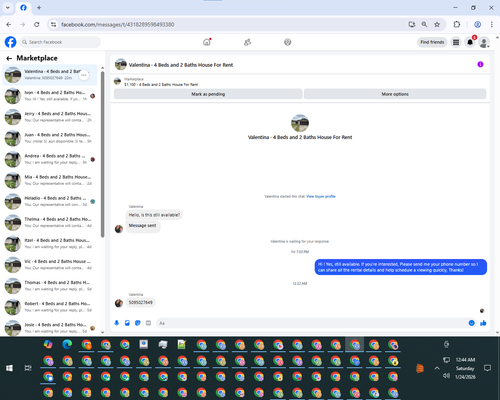Open the Groups icon in top navigation
Image resolution: width=500 pixels, height=400 pixels.
(x=288, y=42)
